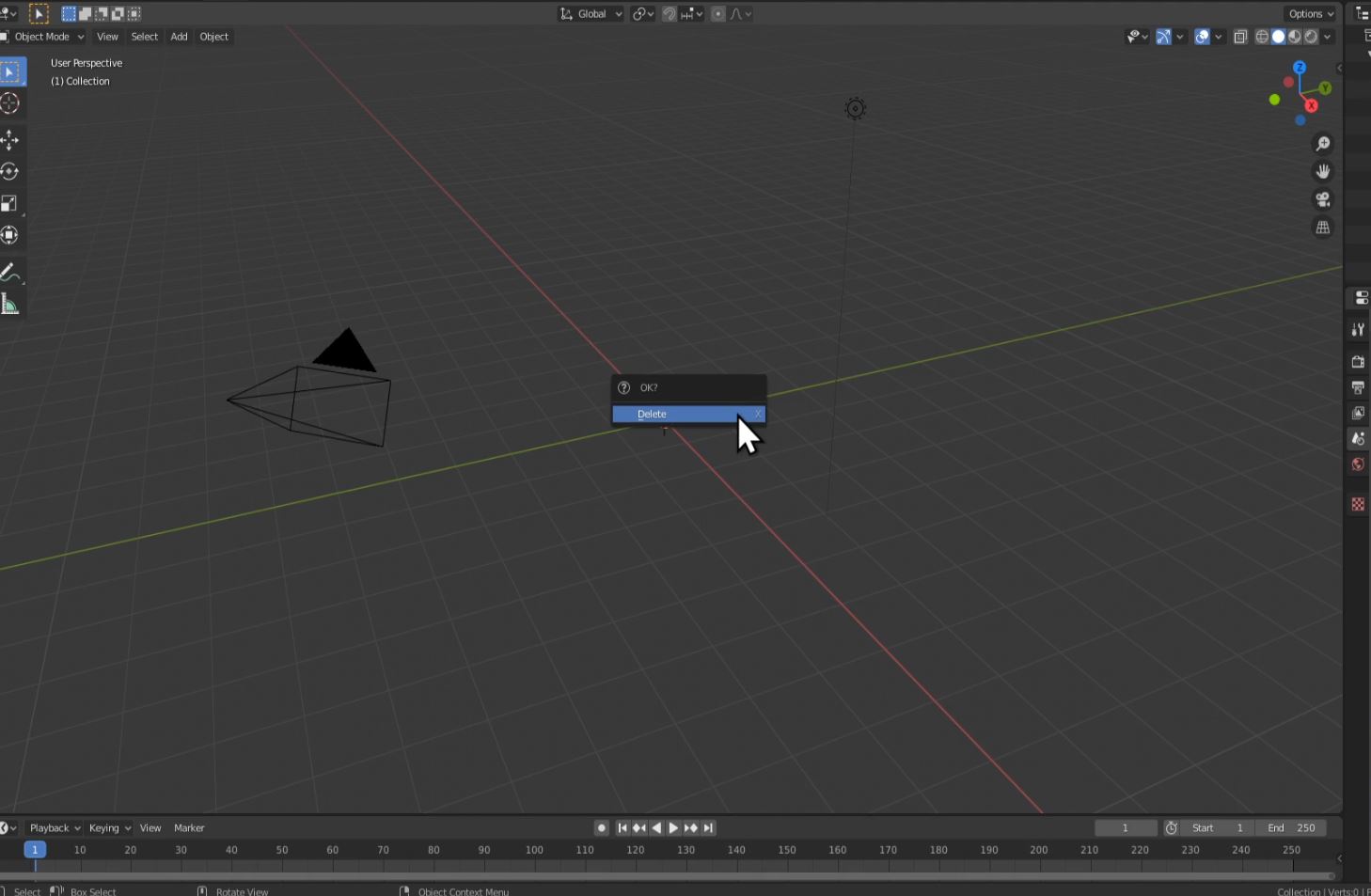This screenshot has height=896, width=1371.
Task: Switch perspective/orthographic with grid icon
Action: coord(1323,228)
